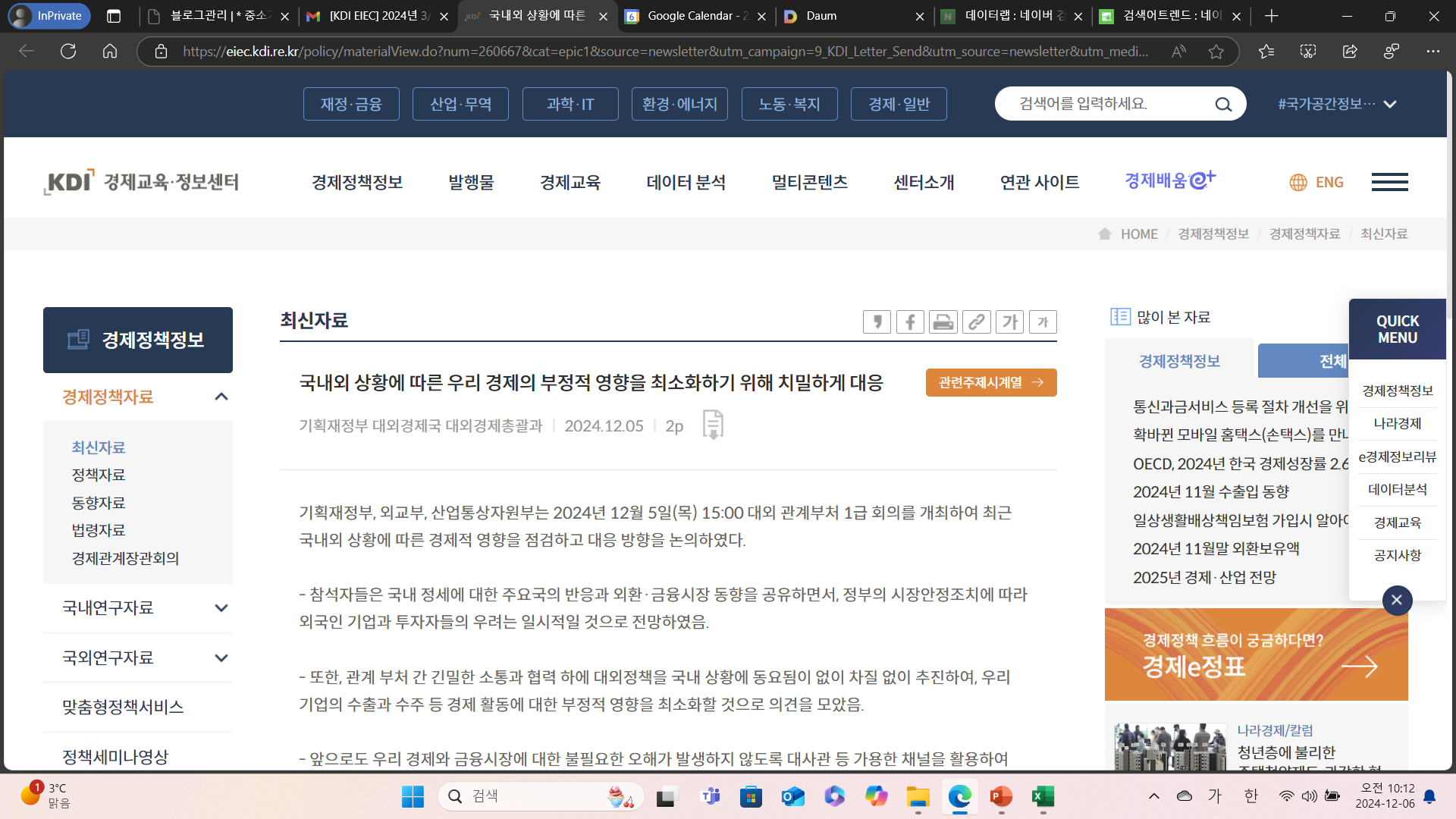Screen dimensions: 1456x819
Task: Open the hamburger full menu icon
Action: tap(1389, 182)
